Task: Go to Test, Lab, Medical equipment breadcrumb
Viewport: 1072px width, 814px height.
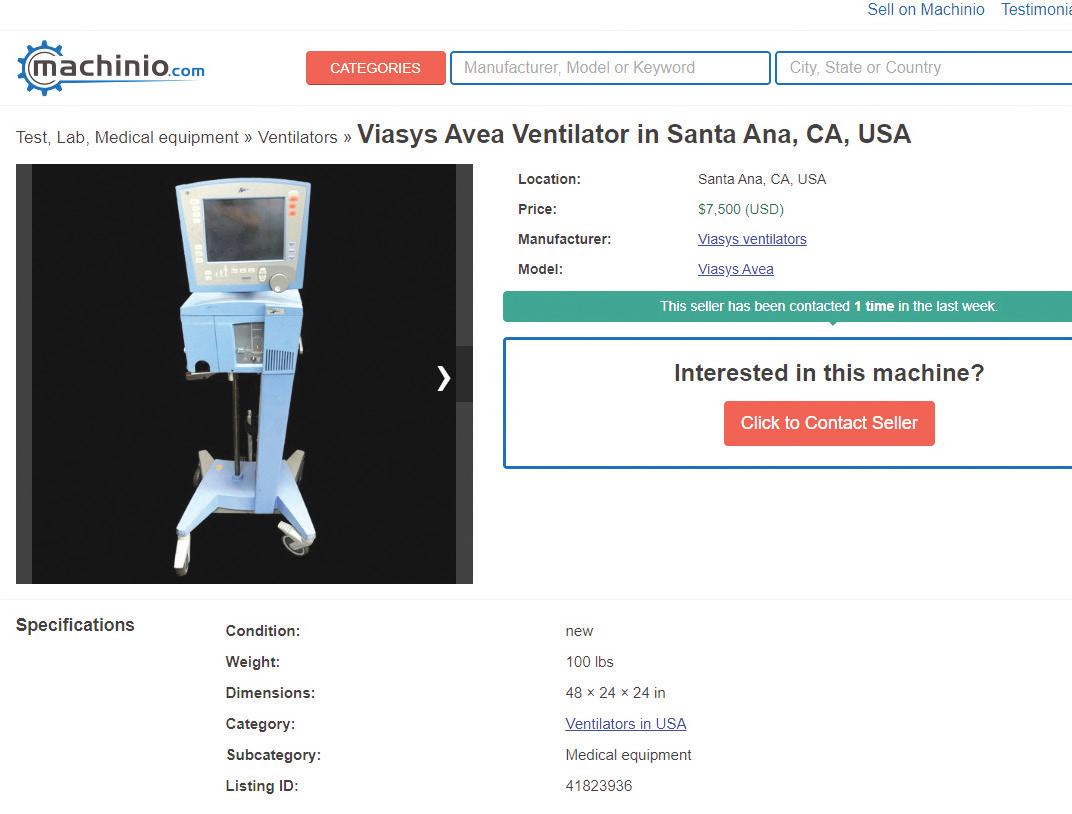Action: coord(127,137)
